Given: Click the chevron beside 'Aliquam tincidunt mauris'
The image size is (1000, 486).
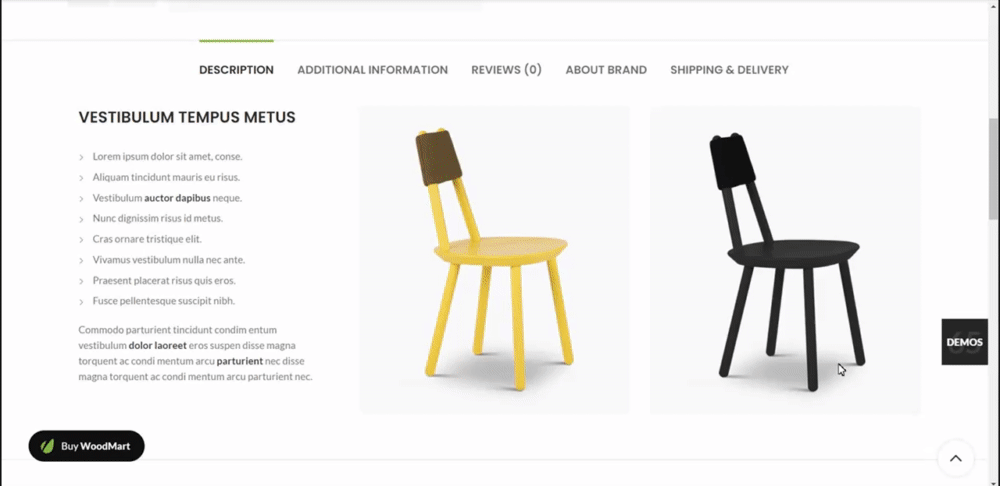Looking at the screenshot, I should point(81,178).
